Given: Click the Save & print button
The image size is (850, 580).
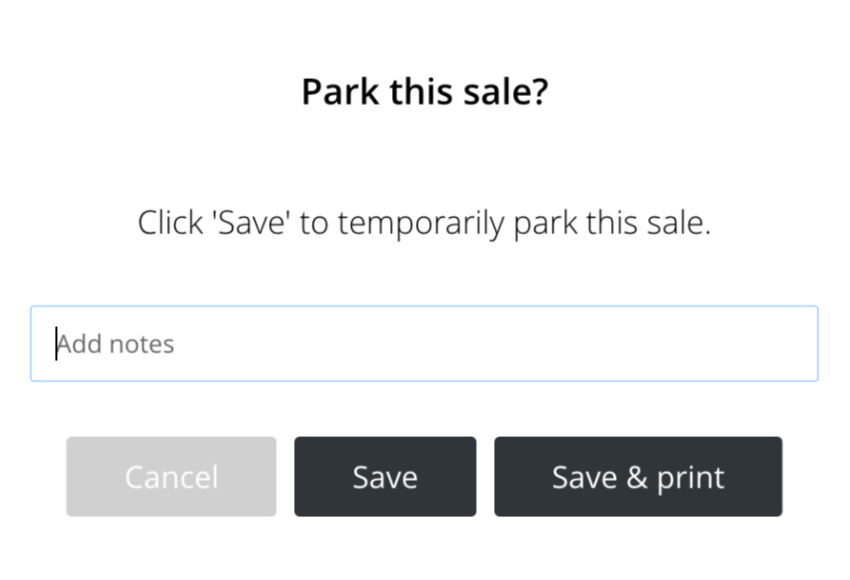Looking at the screenshot, I should (x=638, y=476).
